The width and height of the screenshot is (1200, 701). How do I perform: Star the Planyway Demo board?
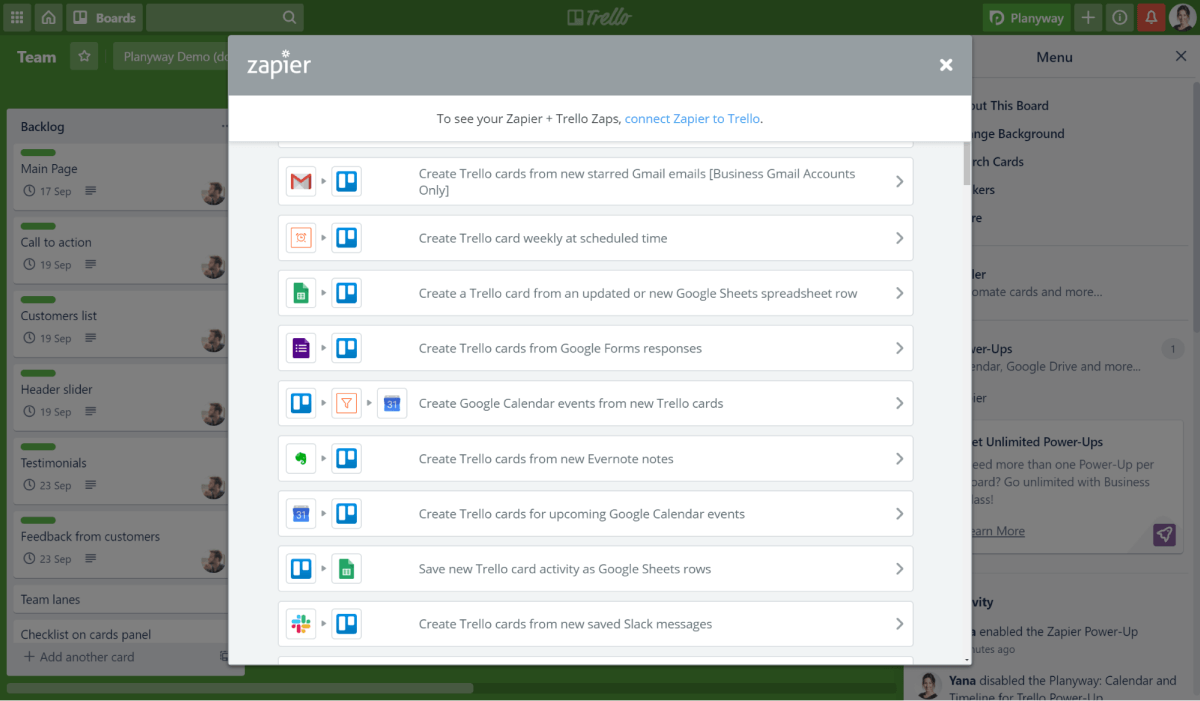[x=84, y=56]
